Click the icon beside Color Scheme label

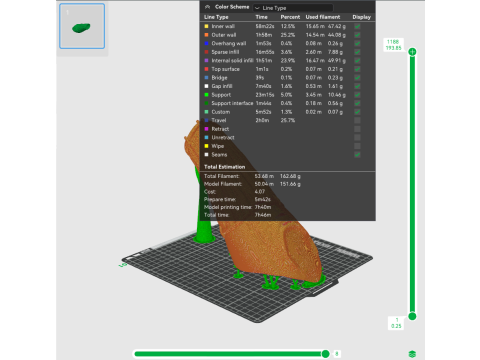[x=207, y=7]
